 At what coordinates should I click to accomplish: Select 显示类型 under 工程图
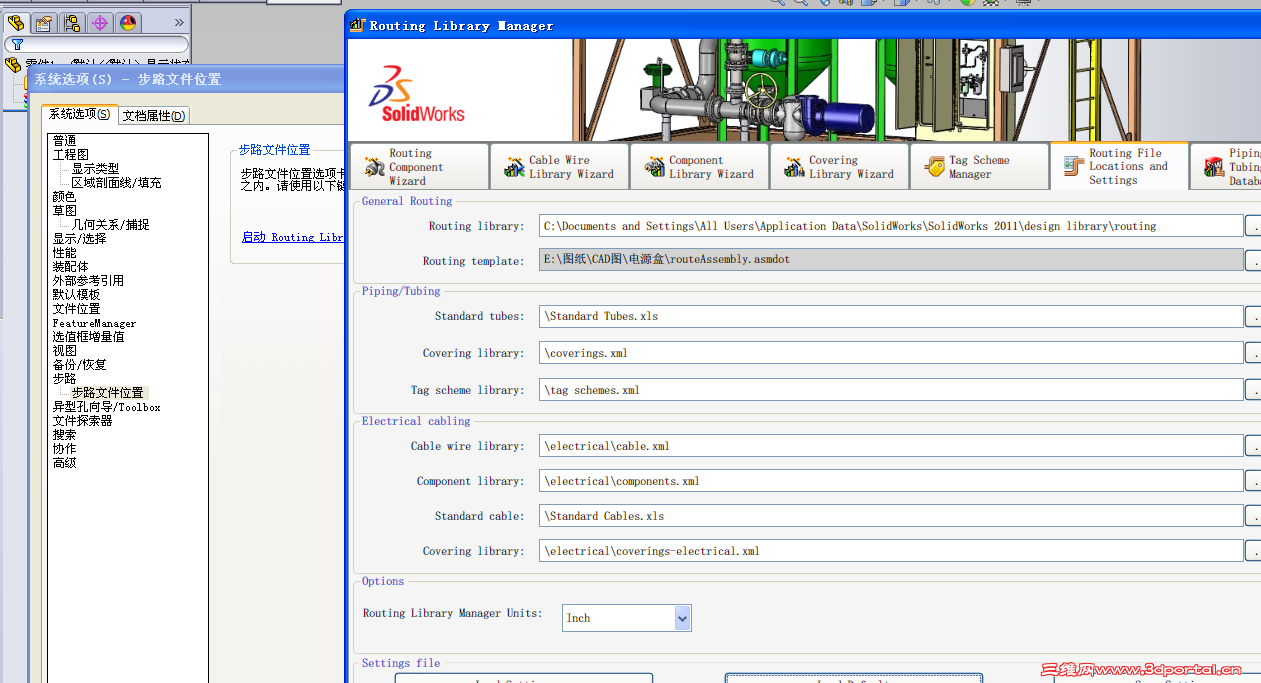[95, 169]
